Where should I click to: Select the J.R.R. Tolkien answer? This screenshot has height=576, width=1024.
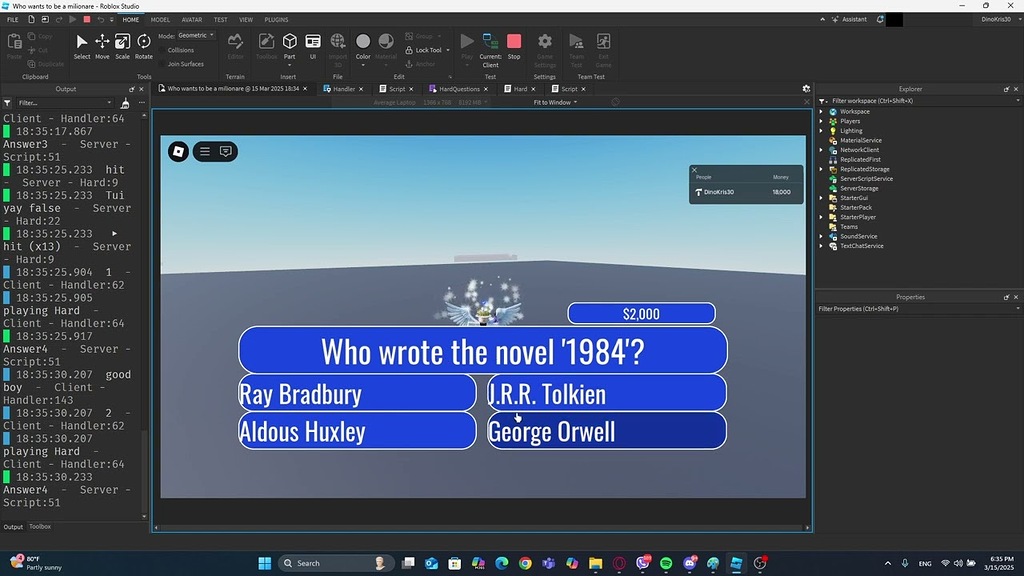pos(607,393)
